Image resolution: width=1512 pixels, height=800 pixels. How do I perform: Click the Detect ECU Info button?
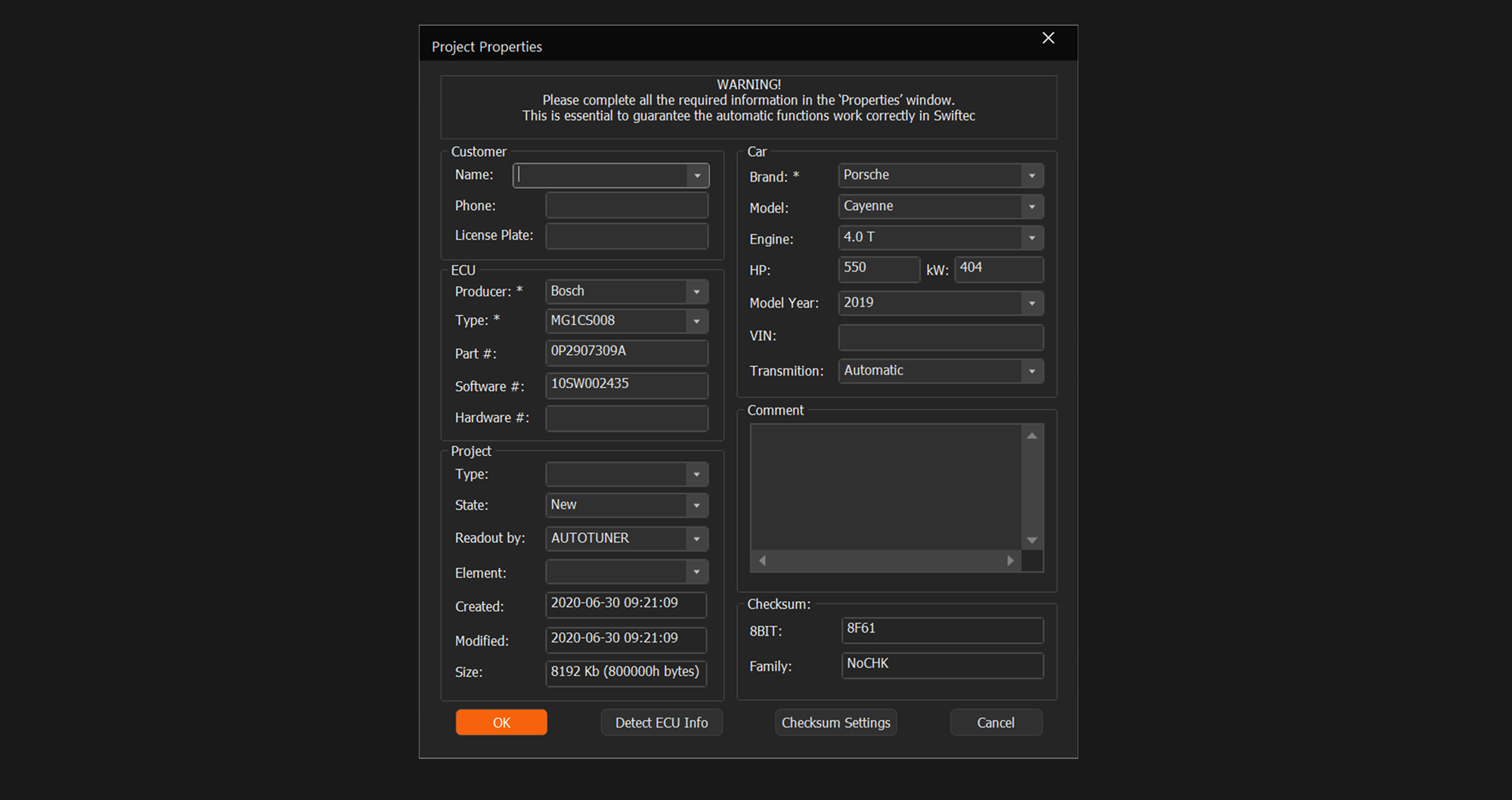(661, 723)
